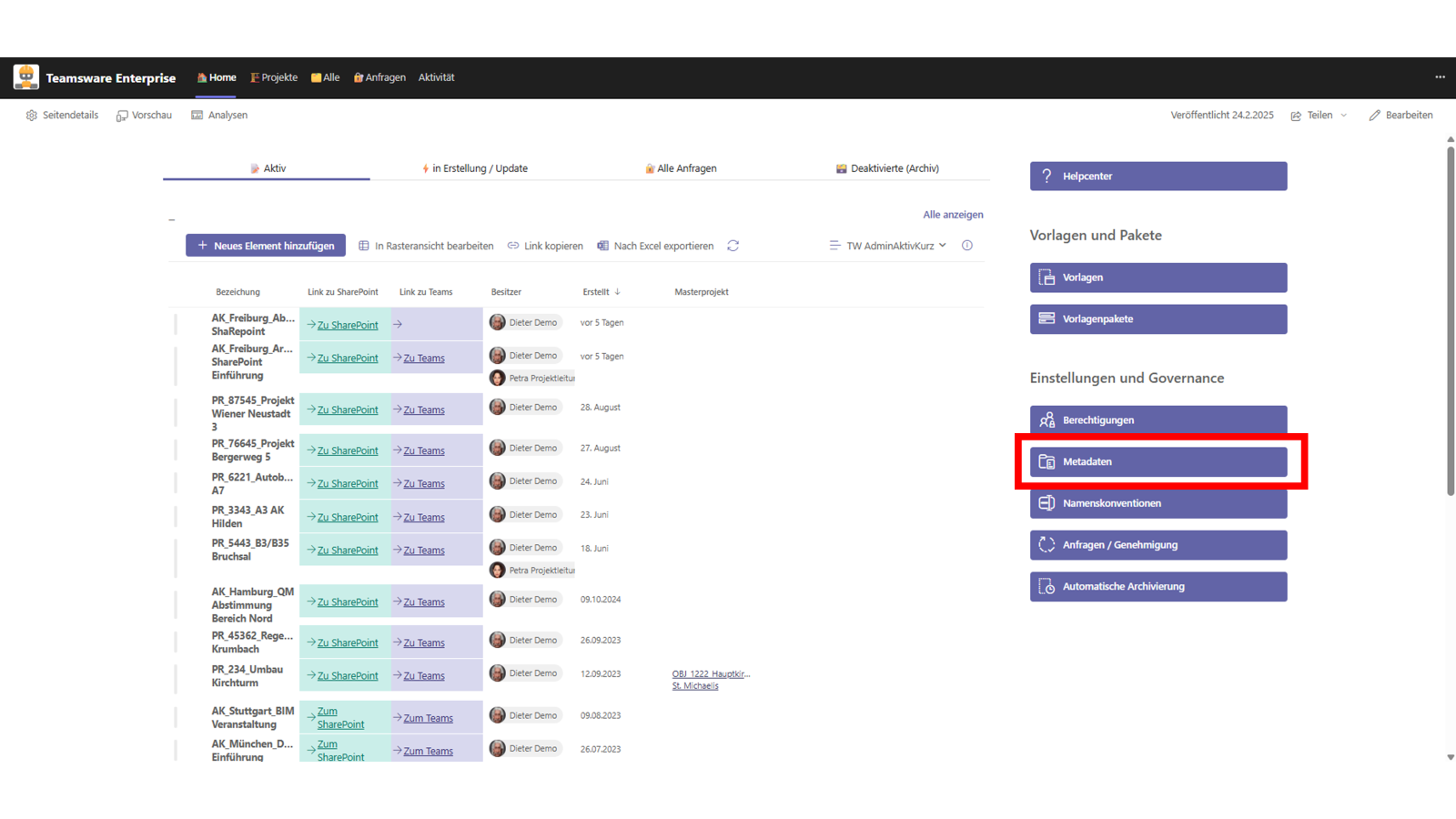Screen dimensions: 1456x819
Task: Click Neues Element hinzufügen button
Action: (x=266, y=246)
